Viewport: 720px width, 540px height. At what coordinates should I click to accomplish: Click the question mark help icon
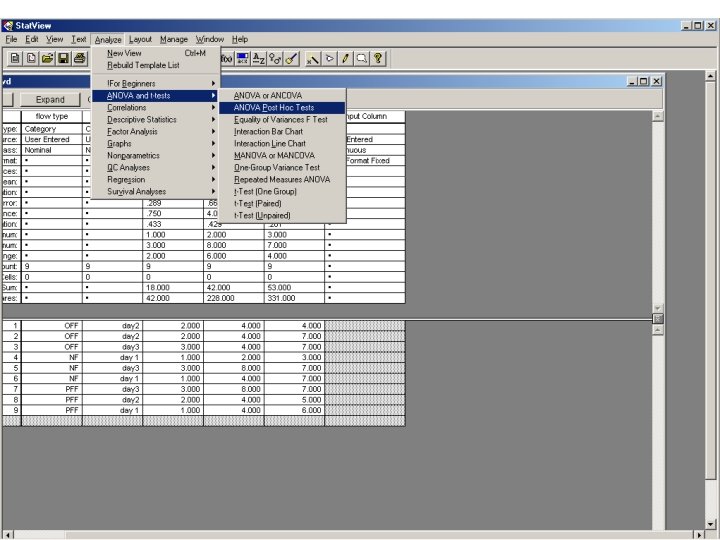coord(377,58)
